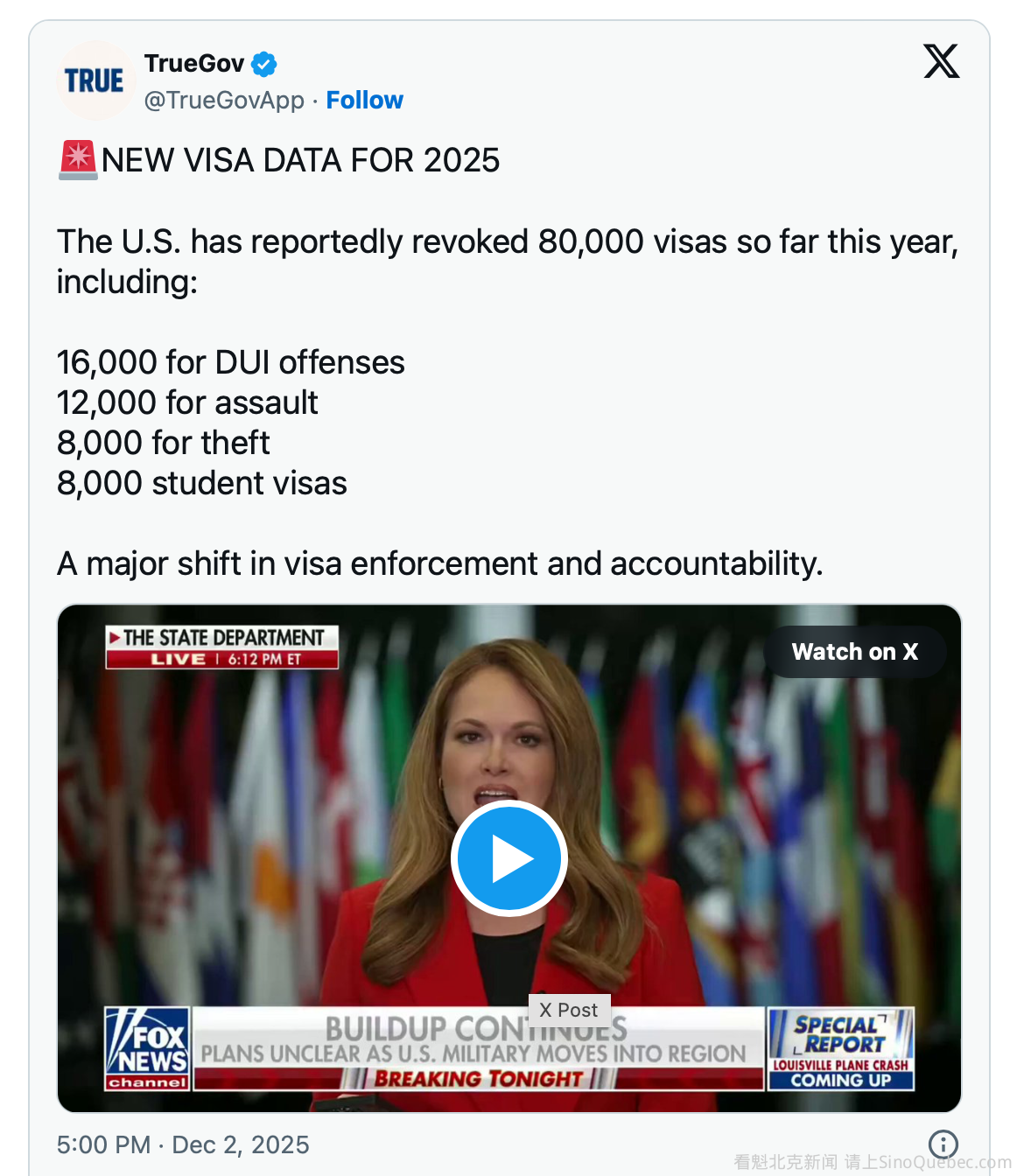Click The State Department live banner

(222, 647)
